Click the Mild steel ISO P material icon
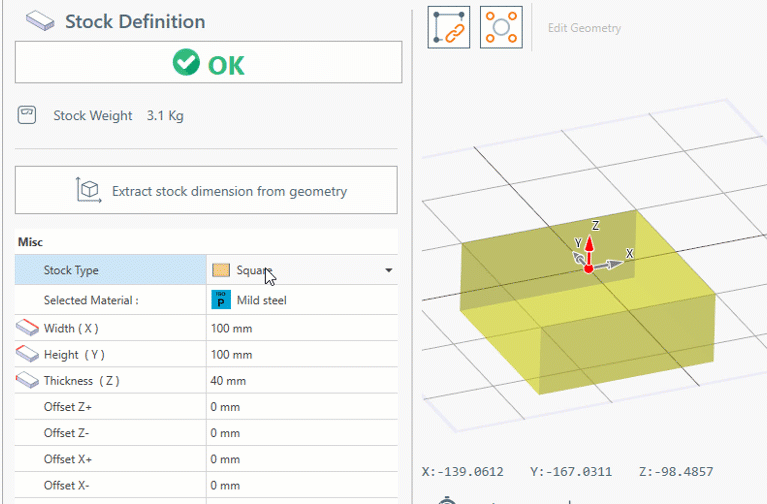767x504 pixels. [221, 299]
